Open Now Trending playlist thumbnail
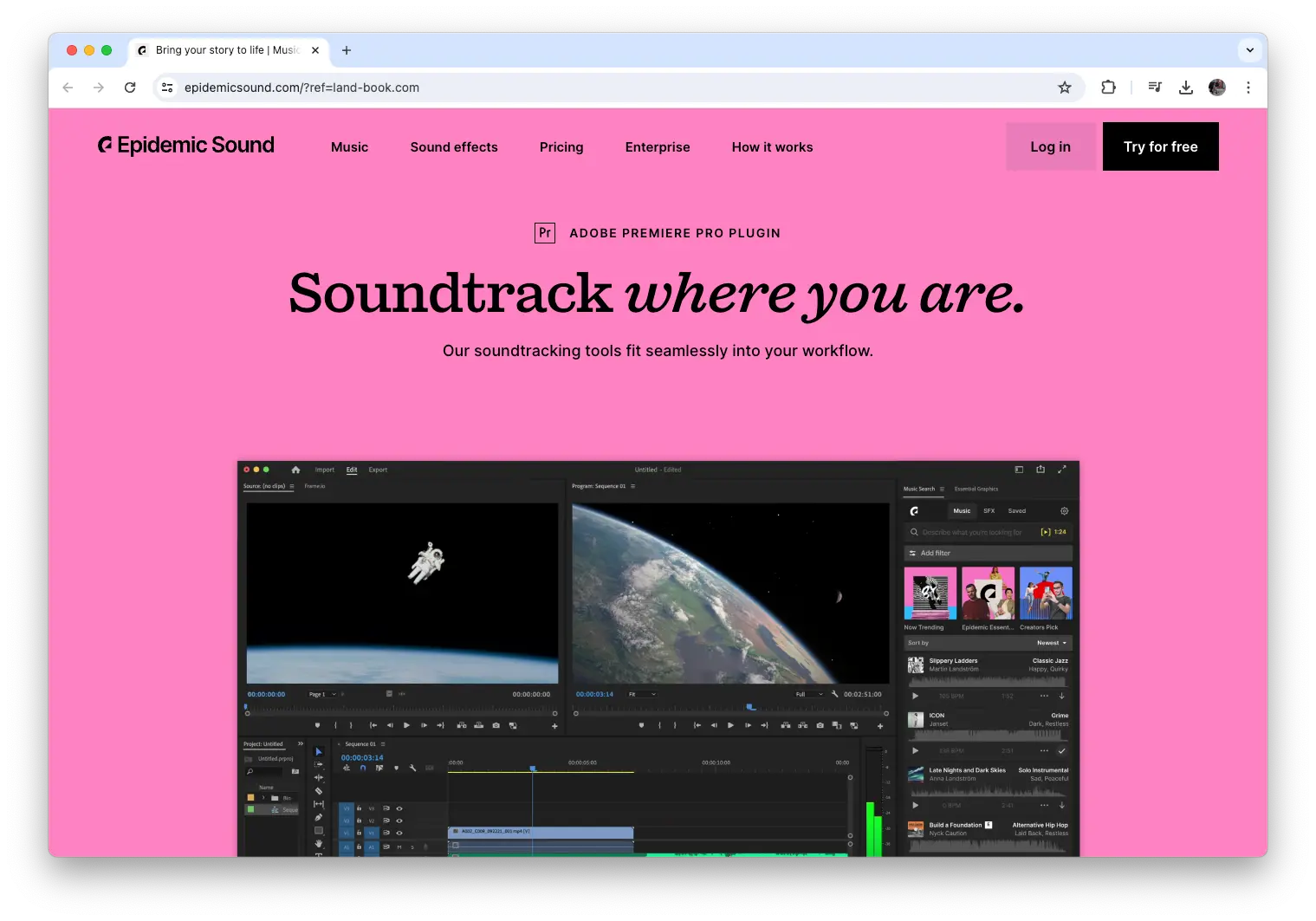The image size is (1316, 921). coord(930,593)
